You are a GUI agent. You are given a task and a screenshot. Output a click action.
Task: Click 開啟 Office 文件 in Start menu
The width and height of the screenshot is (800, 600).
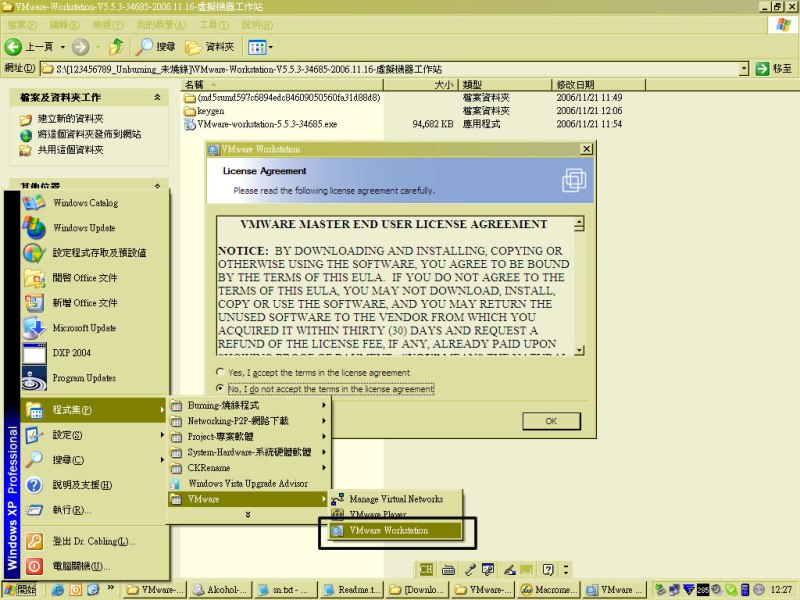click(x=95, y=278)
